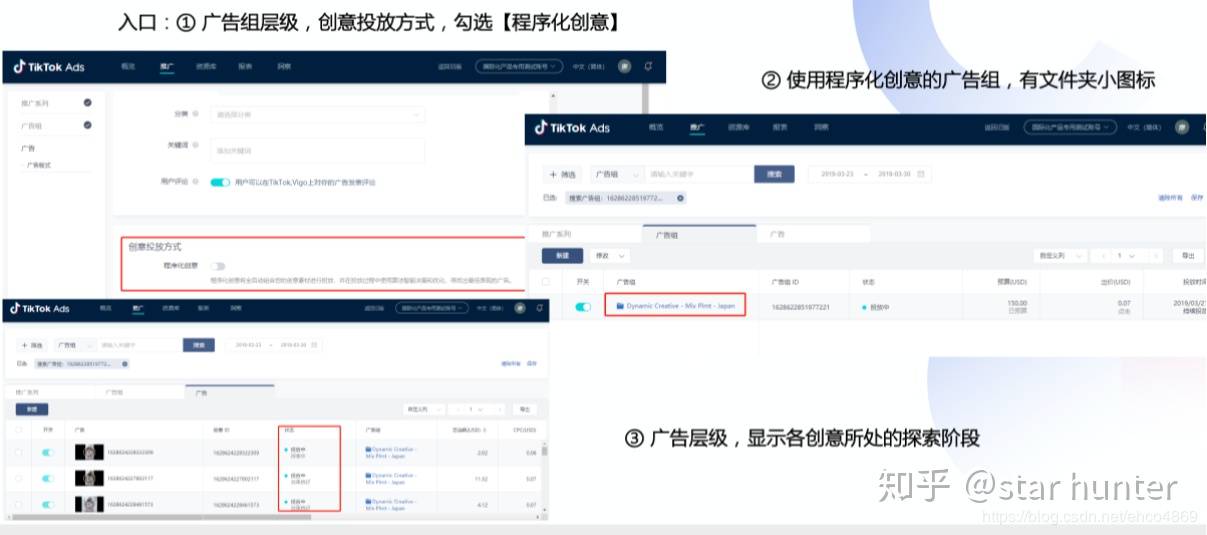The width and height of the screenshot is (1207, 535).
Task: Open calendar icon of date range in right window
Action: [921, 174]
